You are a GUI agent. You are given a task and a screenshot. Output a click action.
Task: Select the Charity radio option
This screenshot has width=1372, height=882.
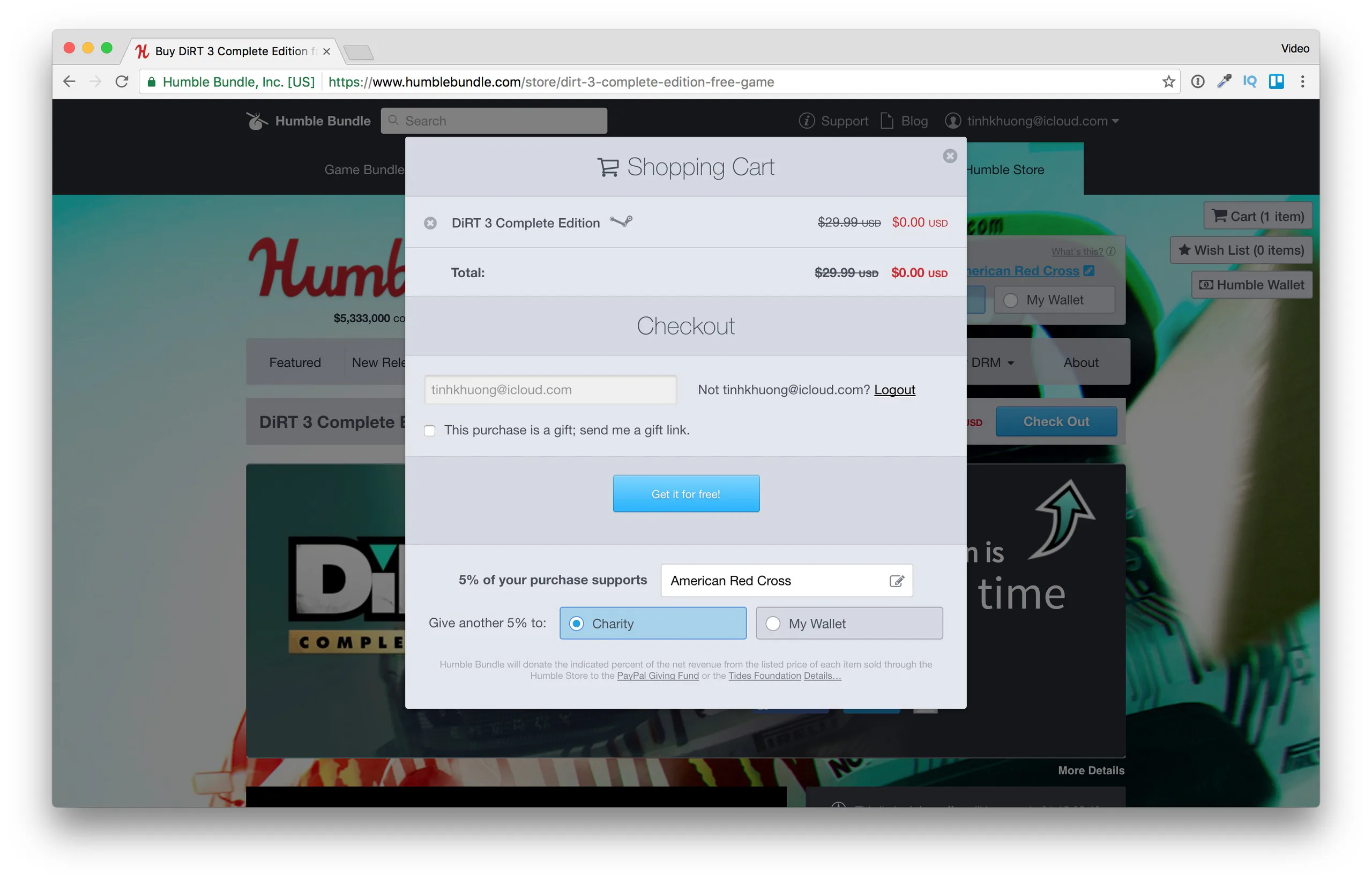(653, 624)
